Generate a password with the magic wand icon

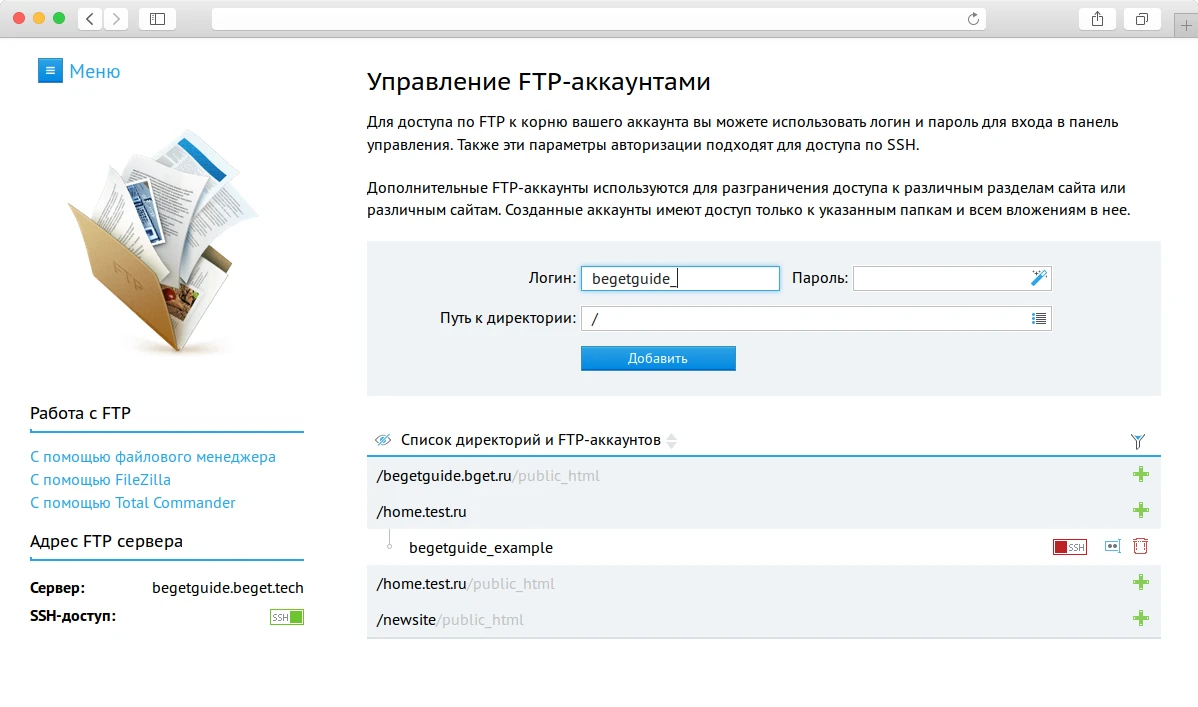1039,278
